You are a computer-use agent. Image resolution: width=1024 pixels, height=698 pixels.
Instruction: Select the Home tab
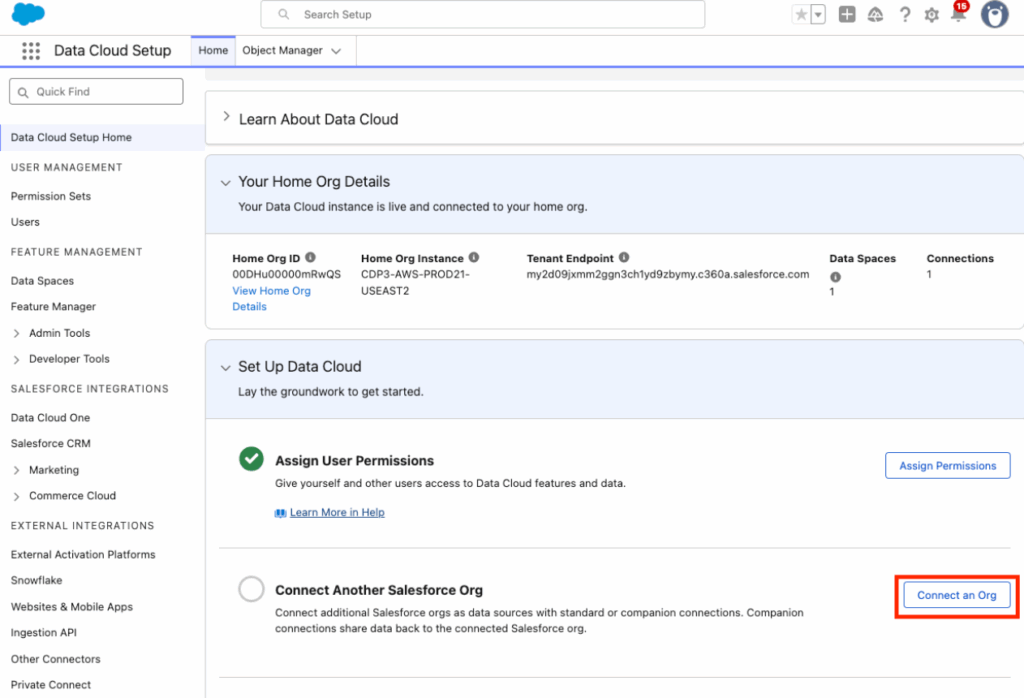click(x=212, y=49)
